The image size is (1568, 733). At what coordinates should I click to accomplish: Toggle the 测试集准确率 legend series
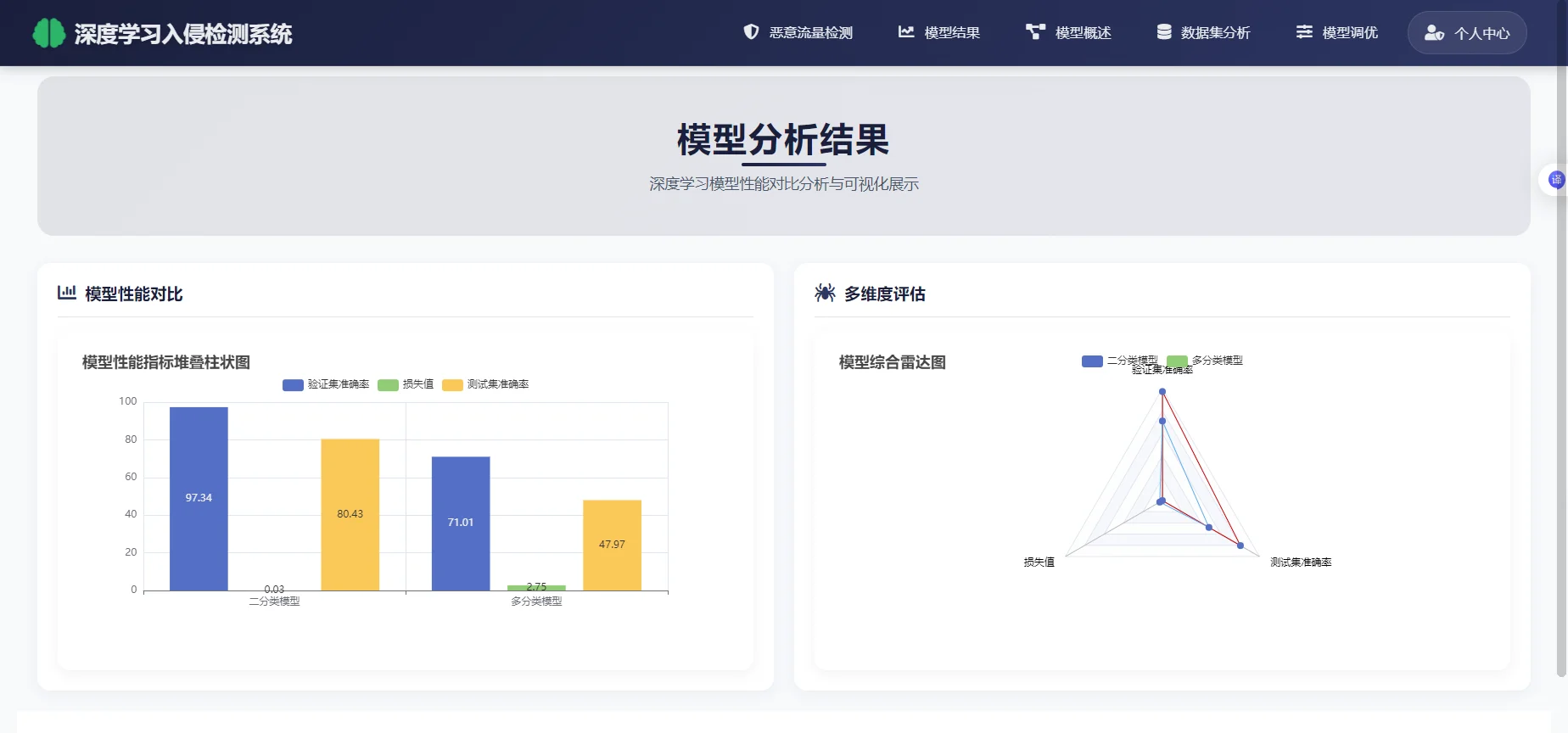[485, 384]
